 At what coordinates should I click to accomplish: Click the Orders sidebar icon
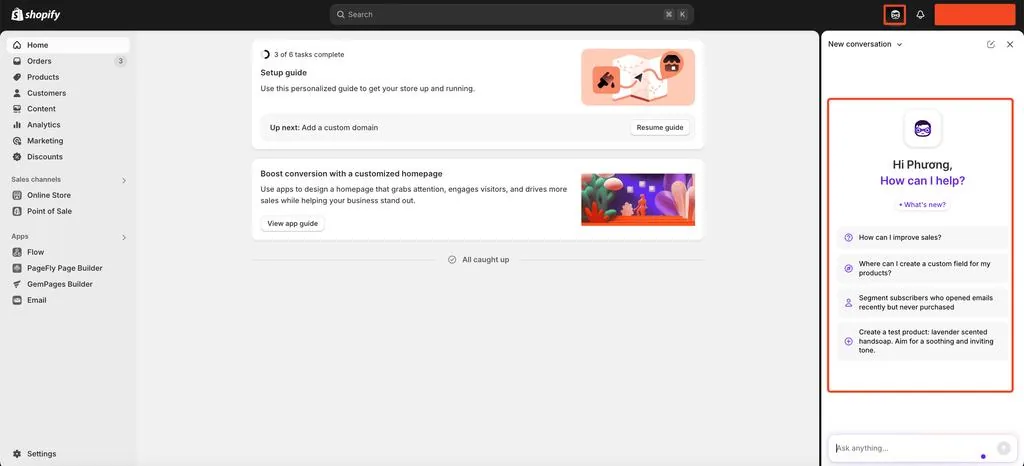click(x=17, y=61)
